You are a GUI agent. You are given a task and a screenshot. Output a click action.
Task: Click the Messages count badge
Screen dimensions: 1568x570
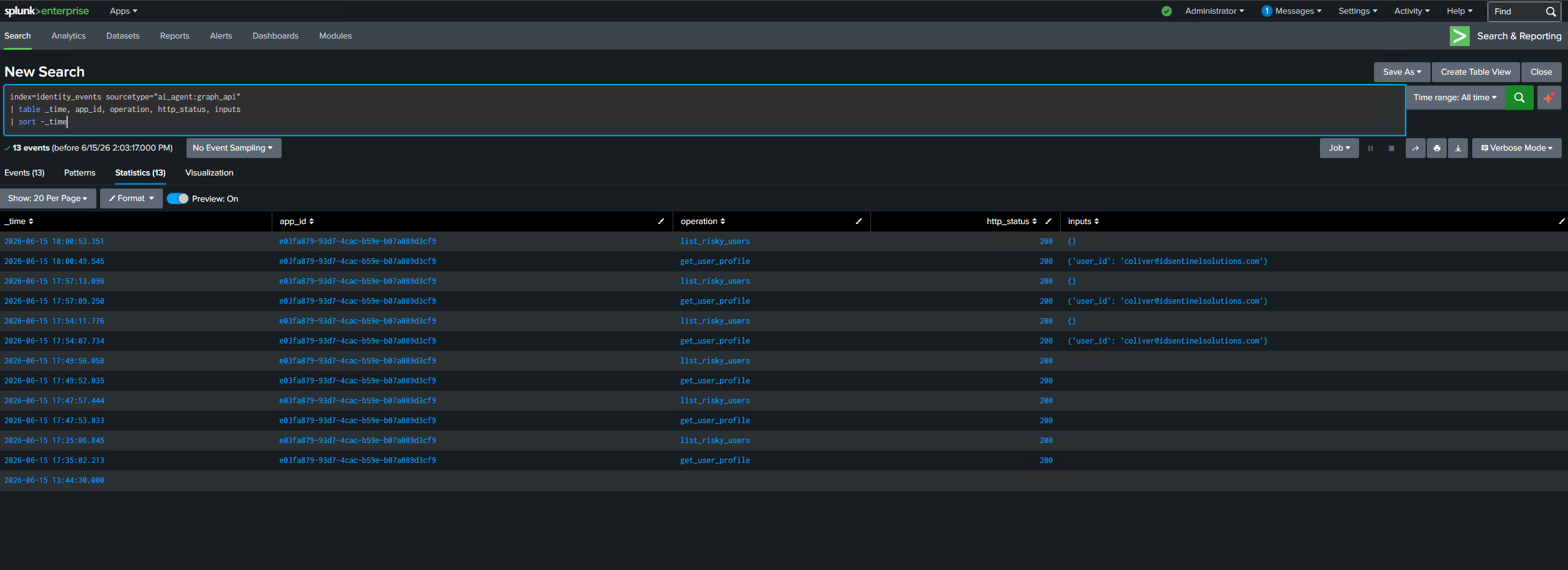click(1266, 11)
